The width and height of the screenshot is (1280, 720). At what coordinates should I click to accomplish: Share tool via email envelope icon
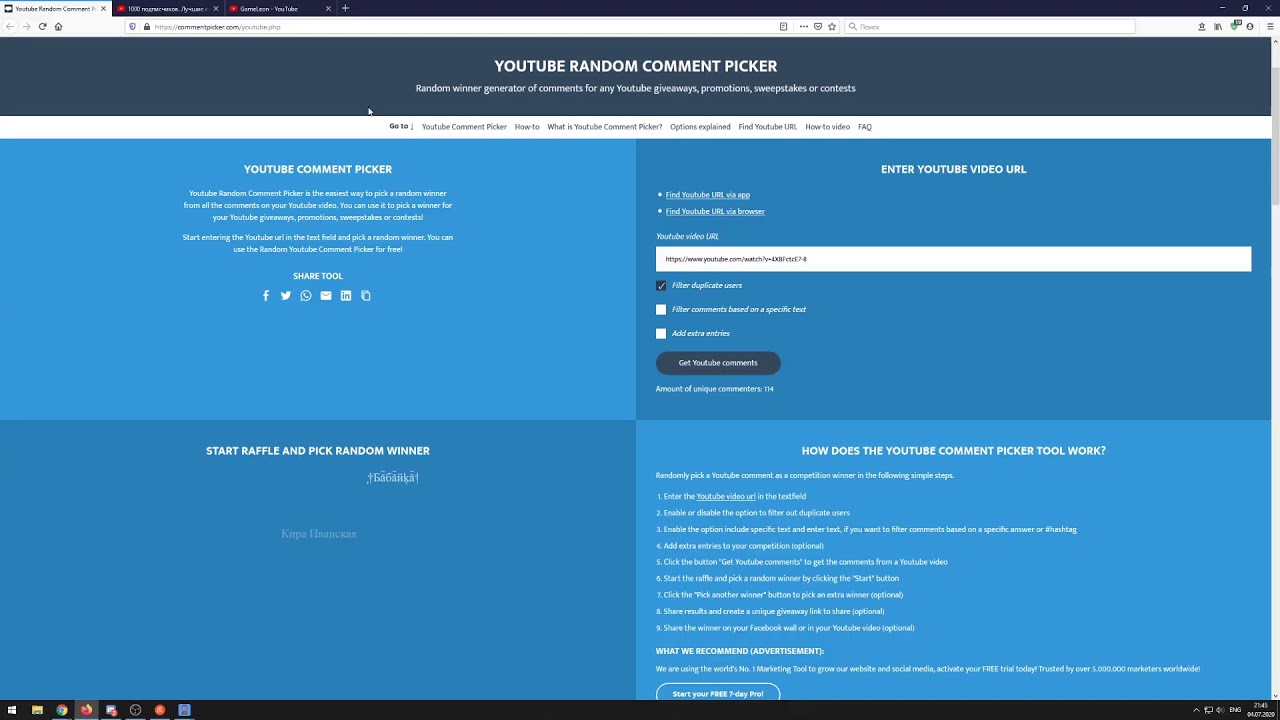tap(326, 296)
